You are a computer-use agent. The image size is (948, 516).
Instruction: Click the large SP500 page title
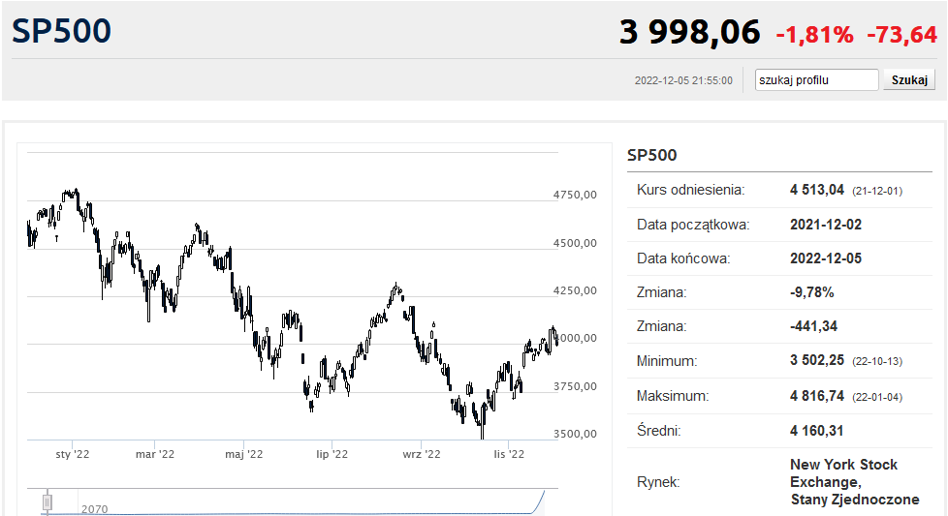pyautogui.click(x=62, y=31)
